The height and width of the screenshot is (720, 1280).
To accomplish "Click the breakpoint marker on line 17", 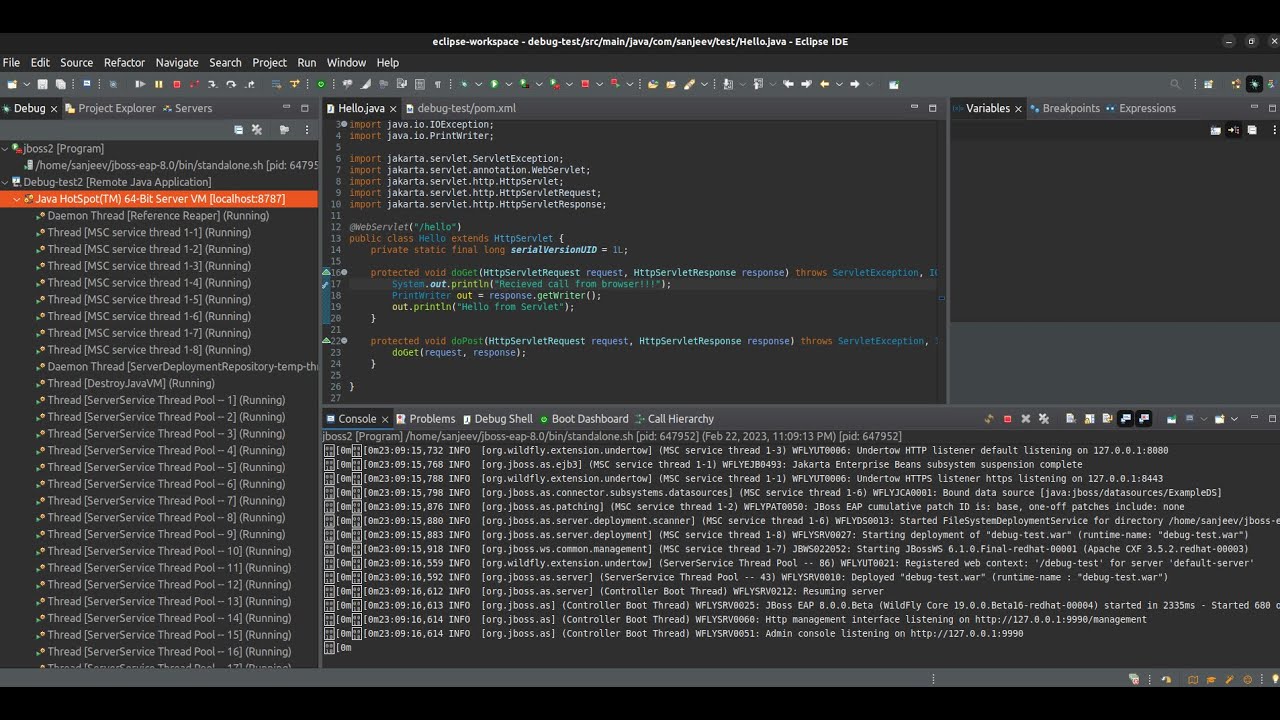I will click(326, 284).
